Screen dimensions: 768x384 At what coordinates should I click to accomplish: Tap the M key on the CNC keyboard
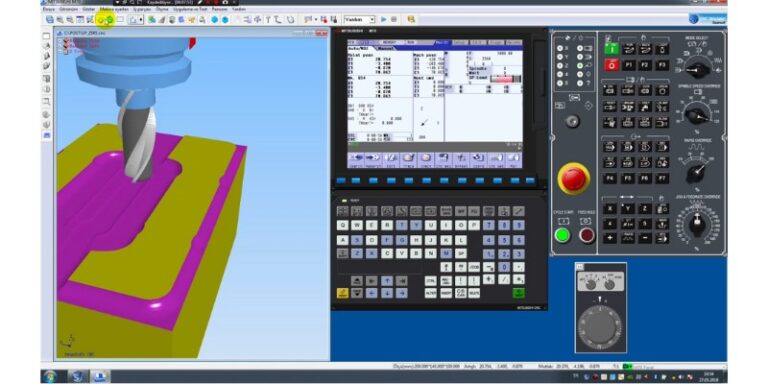point(446,254)
